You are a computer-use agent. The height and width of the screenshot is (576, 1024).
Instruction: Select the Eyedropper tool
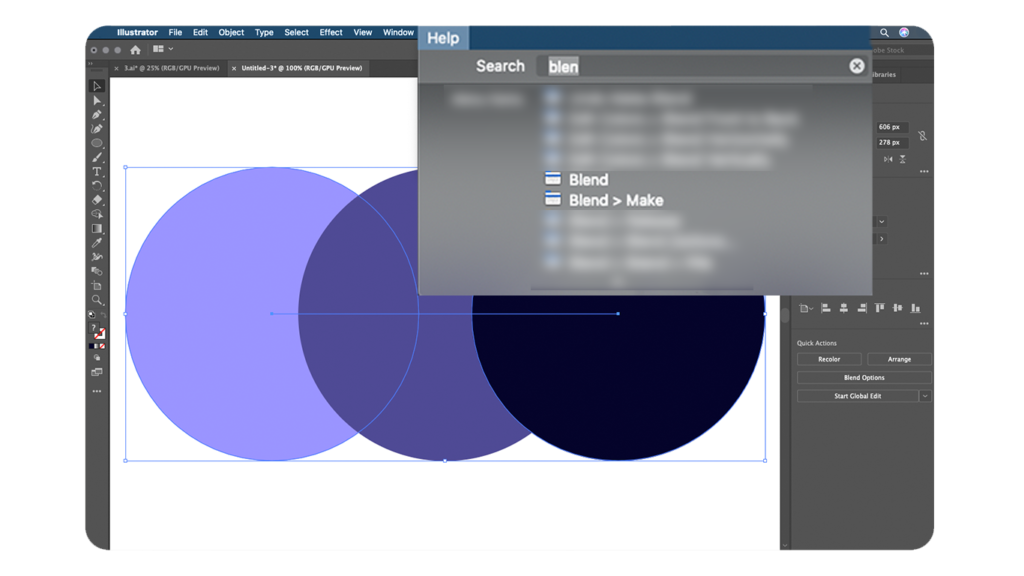pos(97,243)
